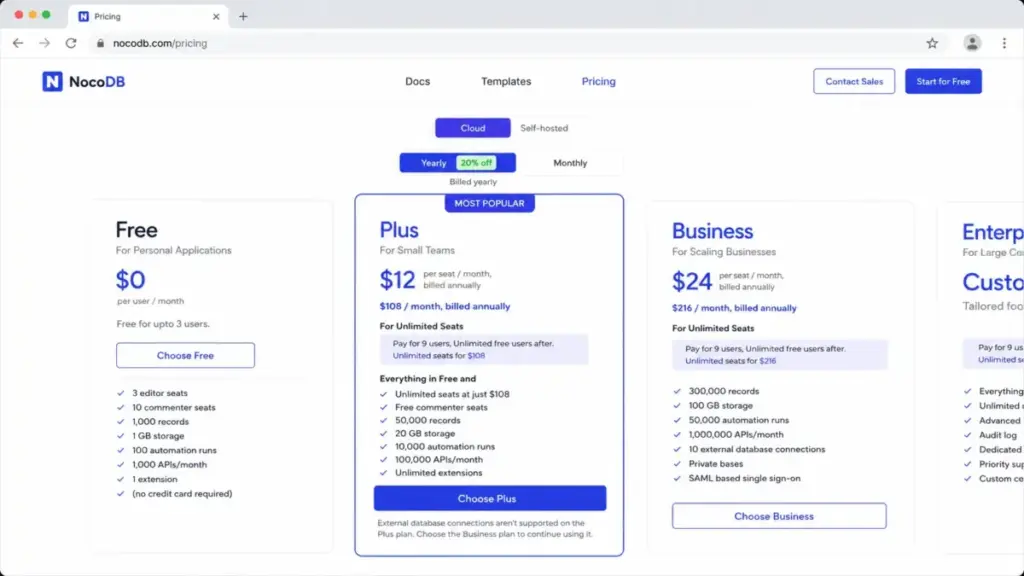Click the Business plan heading
The width and height of the screenshot is (1024, 576).
712,231
